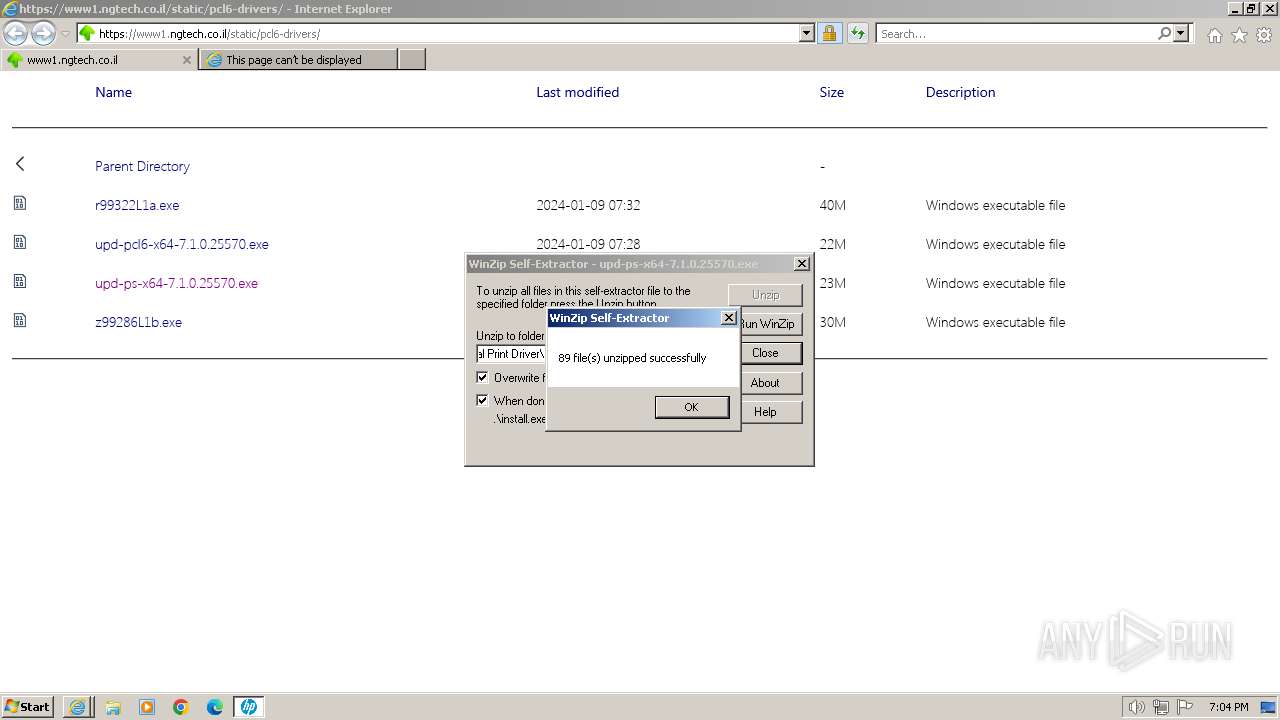Open volume speaker tray icon
The image size is (1280, 720).
pos(1136,707)
